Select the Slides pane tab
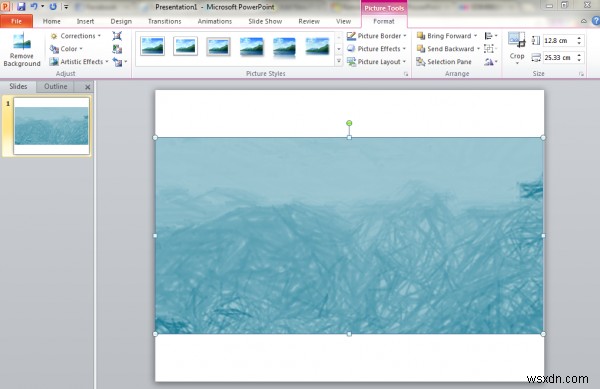Viewport: 600px width, 389px height. [18, 86]
